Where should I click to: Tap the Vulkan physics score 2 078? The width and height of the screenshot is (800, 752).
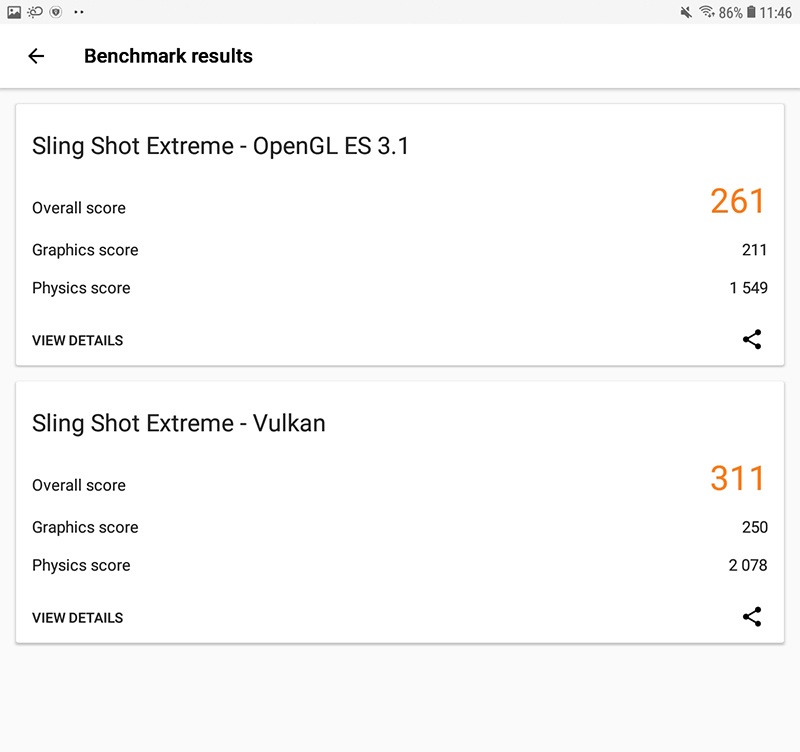point(748,565)
